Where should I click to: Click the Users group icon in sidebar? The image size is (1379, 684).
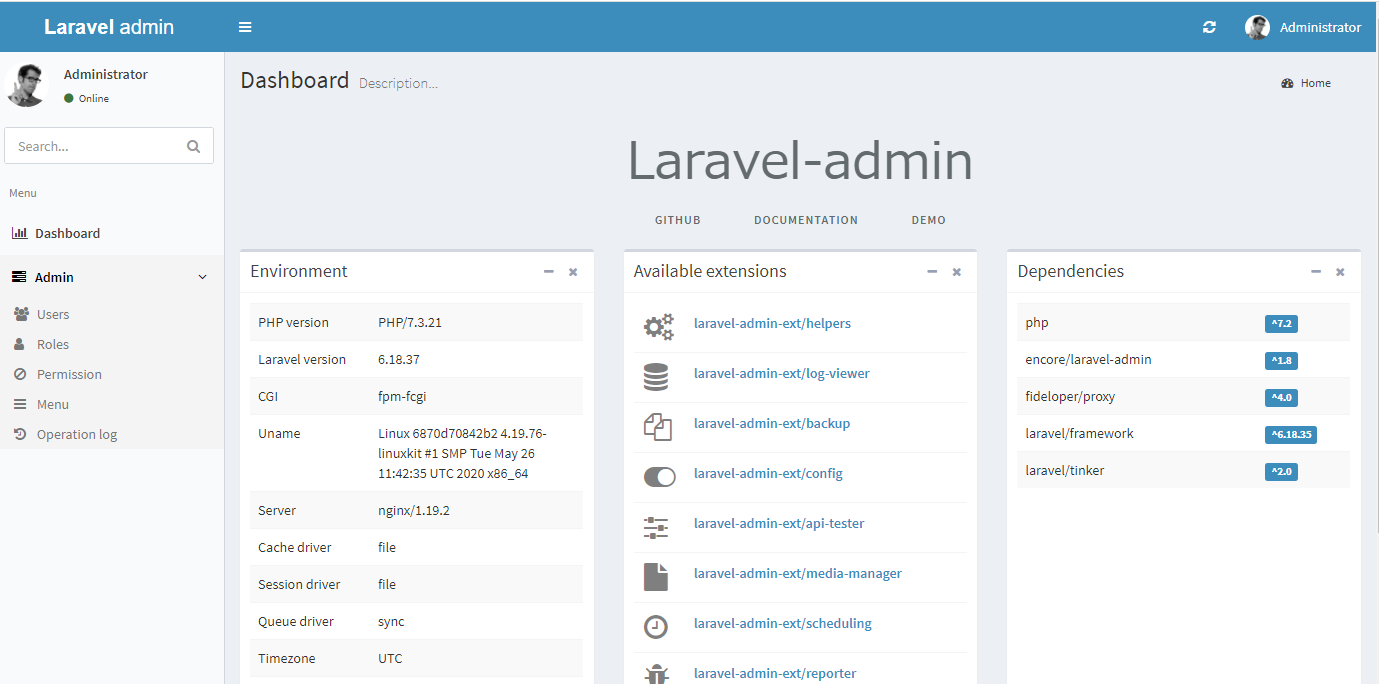tap(21, 314)
